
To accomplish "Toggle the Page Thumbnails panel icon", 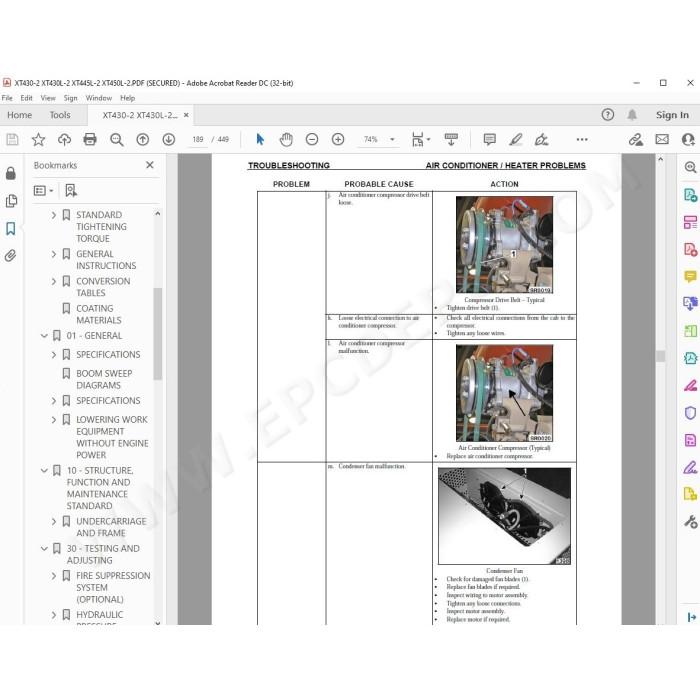I will [x=11, y=201].
